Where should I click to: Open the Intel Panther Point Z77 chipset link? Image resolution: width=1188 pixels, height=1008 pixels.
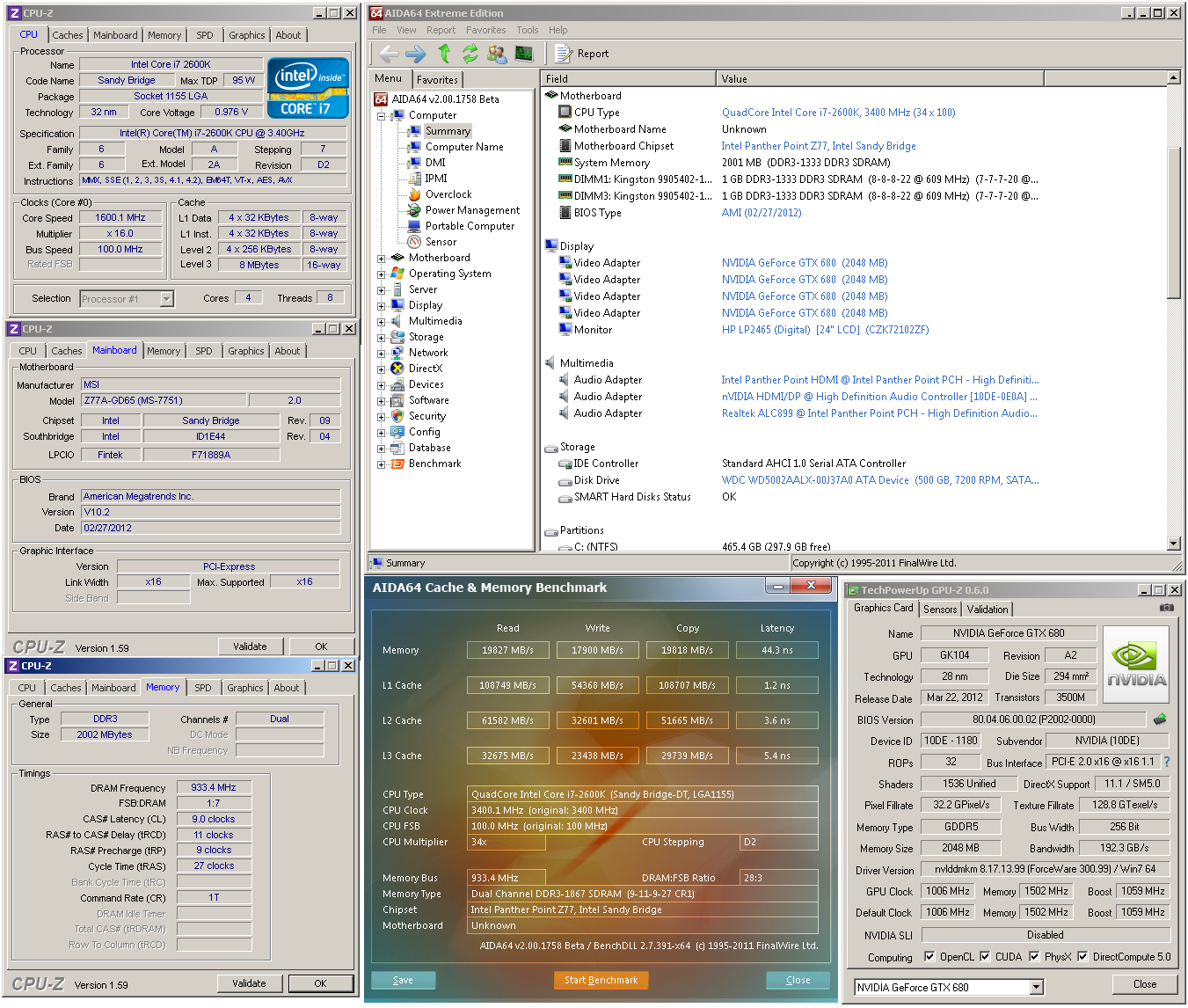(819, 146)
